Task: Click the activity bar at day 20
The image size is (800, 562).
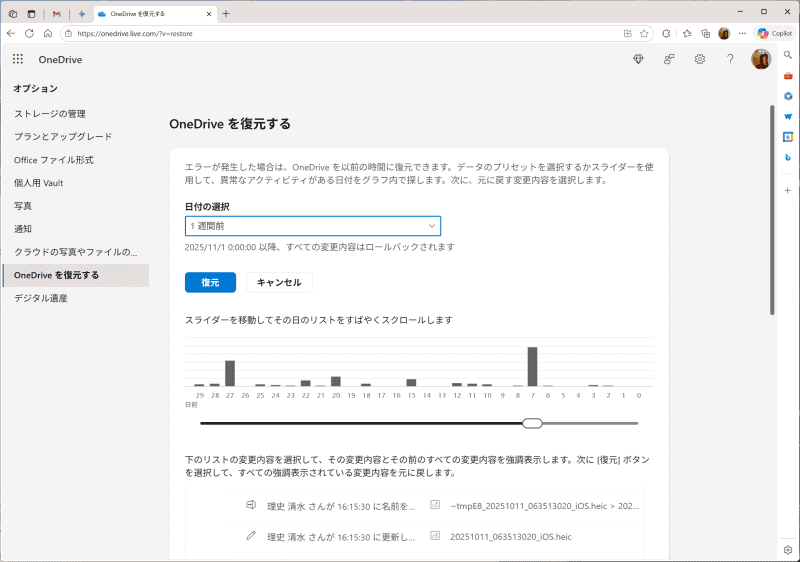Action: 336,381
